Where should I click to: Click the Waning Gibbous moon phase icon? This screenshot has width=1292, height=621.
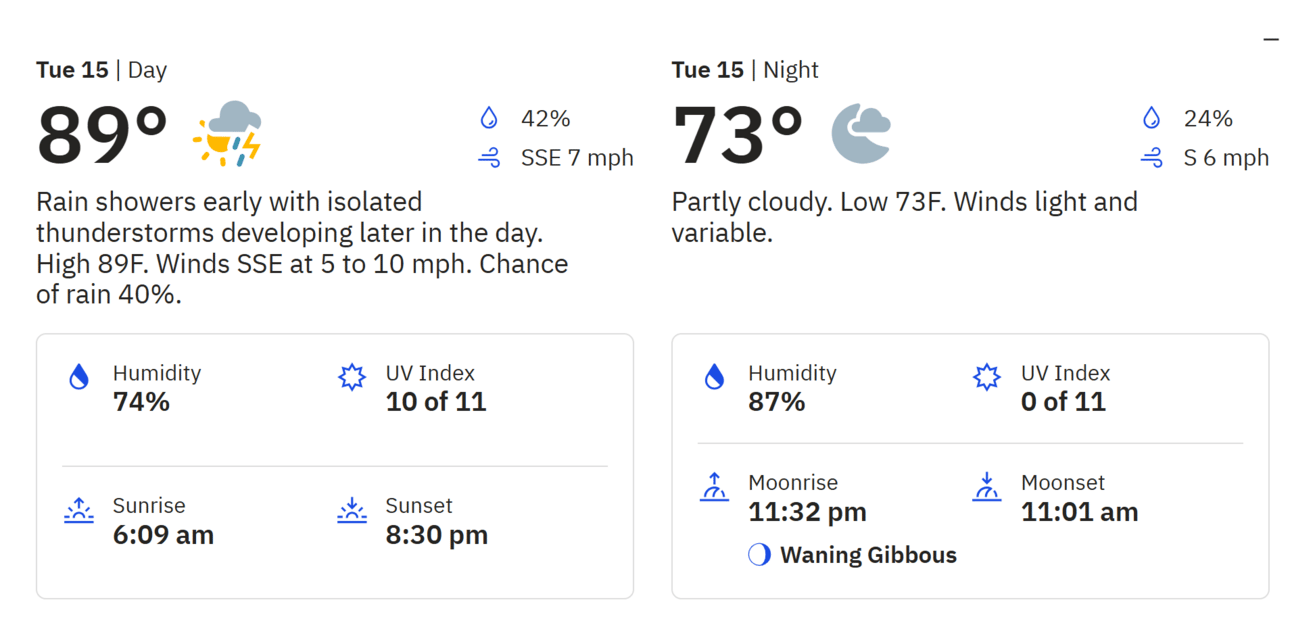760,555
